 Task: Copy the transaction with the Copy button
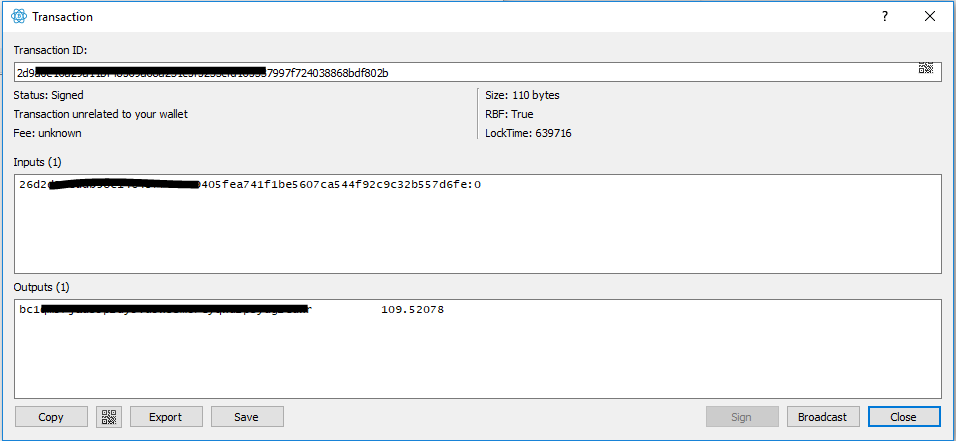51,417
